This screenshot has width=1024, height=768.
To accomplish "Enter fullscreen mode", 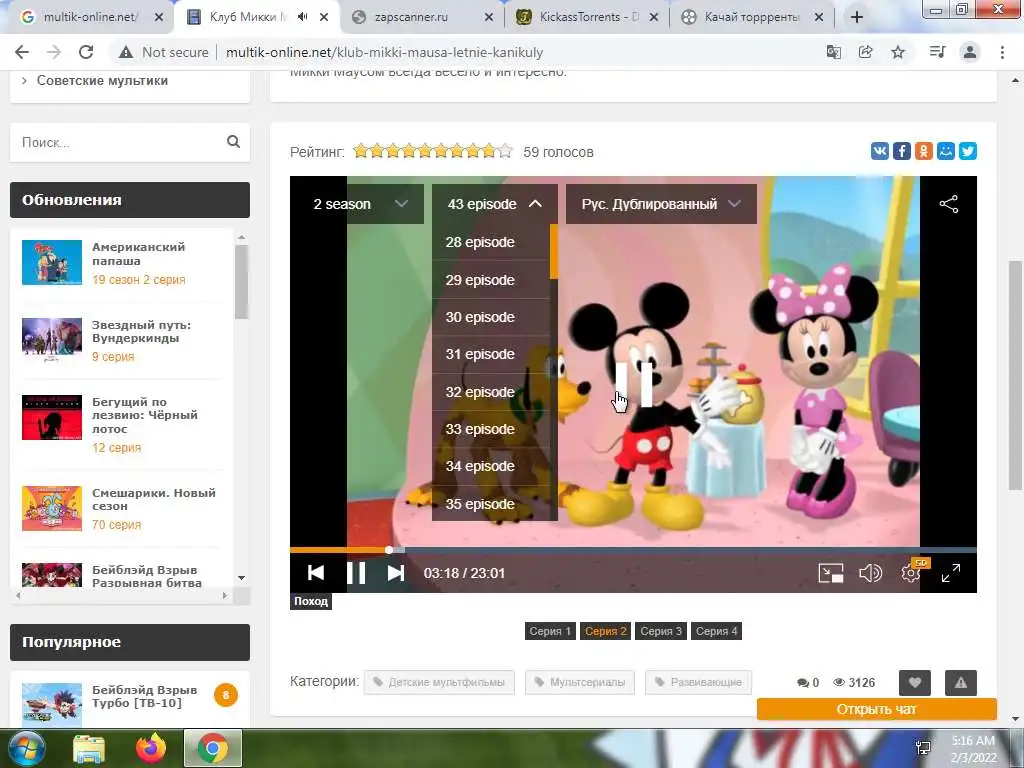I will click(951, 573).
